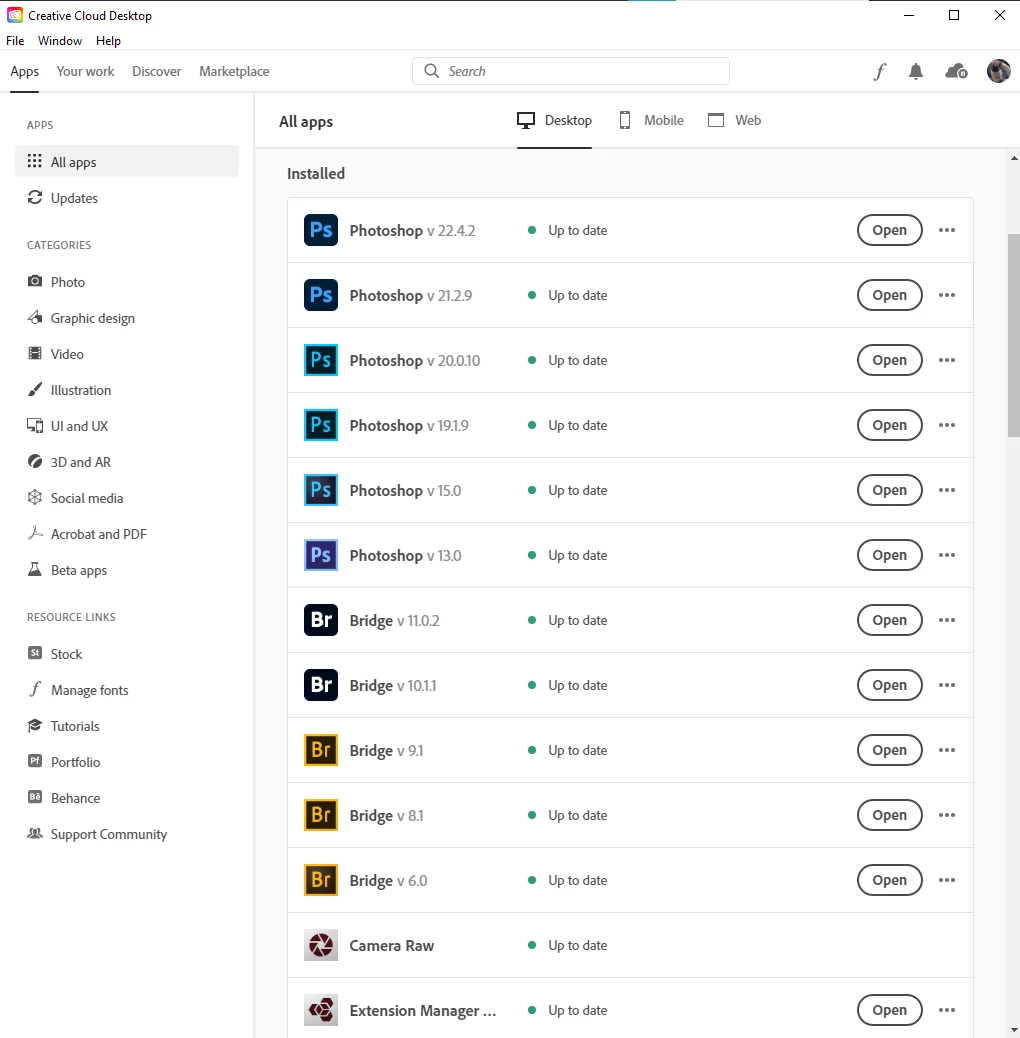Open Photoshop v 19.1.9
This screenshot has height=1038, width=1020.
(x=890, y=425)
